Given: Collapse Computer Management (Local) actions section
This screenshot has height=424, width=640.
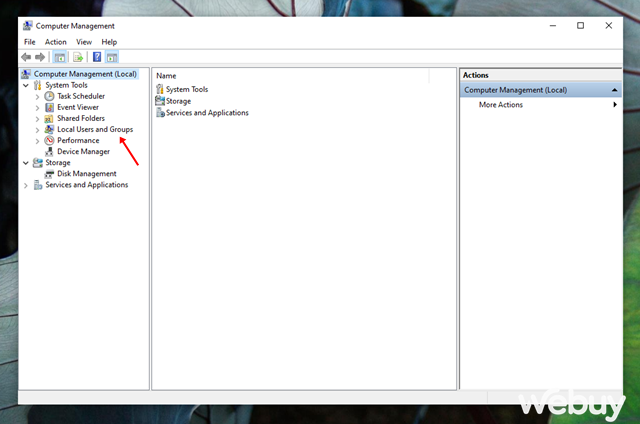Looking at the screenshot, I should point(614,90).
